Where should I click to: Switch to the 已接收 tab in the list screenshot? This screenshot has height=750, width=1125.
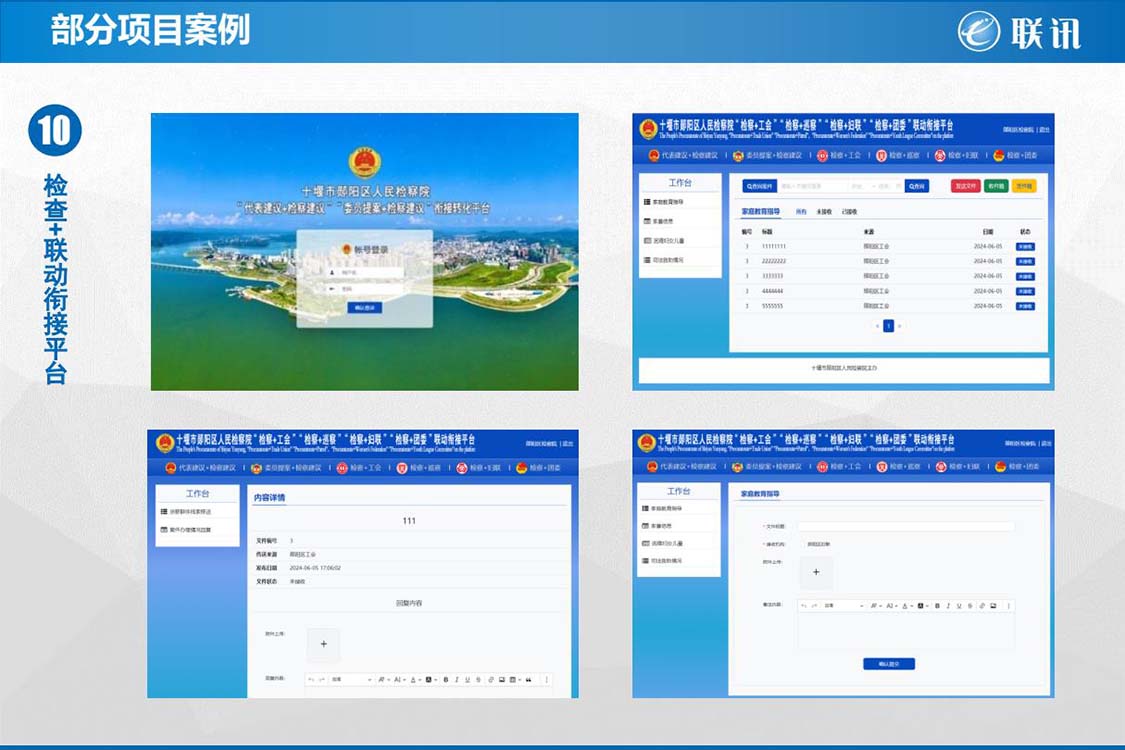tap(849, 212)
